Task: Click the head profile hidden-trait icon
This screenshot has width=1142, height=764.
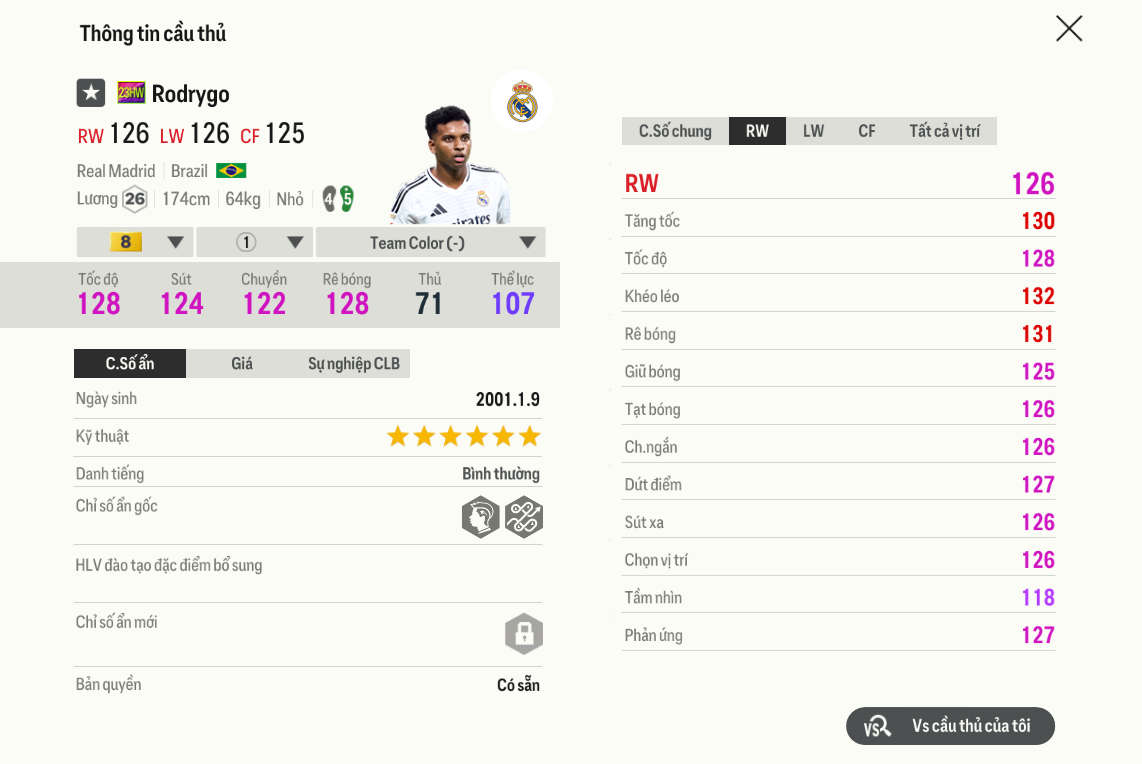Action: (x=481, y=517)
